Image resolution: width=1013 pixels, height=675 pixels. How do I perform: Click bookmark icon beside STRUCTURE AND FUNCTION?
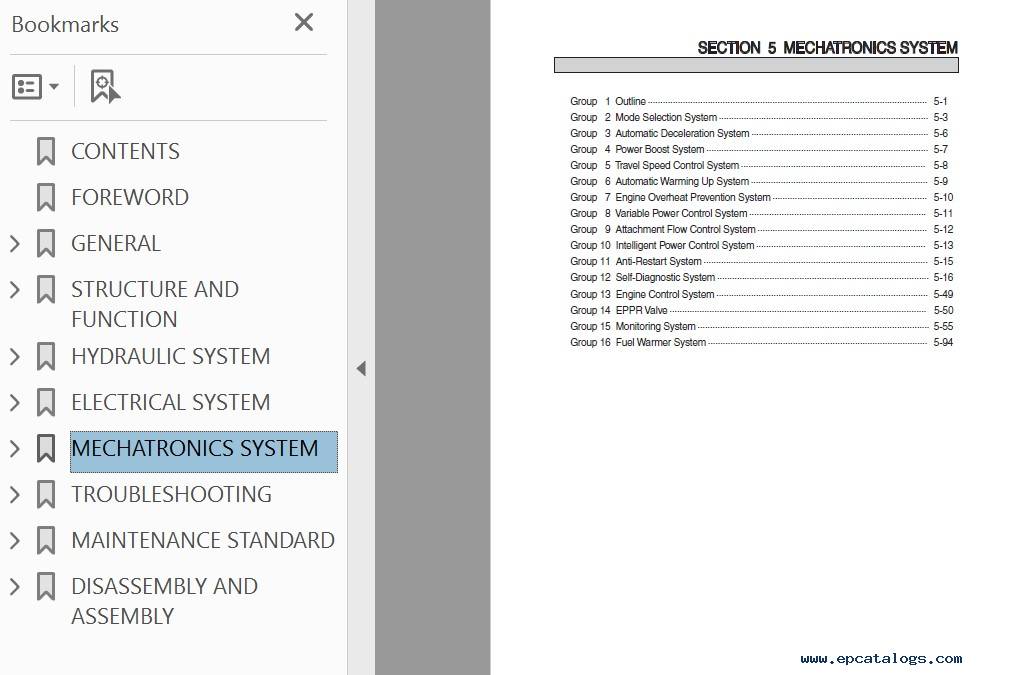[46, 289]
